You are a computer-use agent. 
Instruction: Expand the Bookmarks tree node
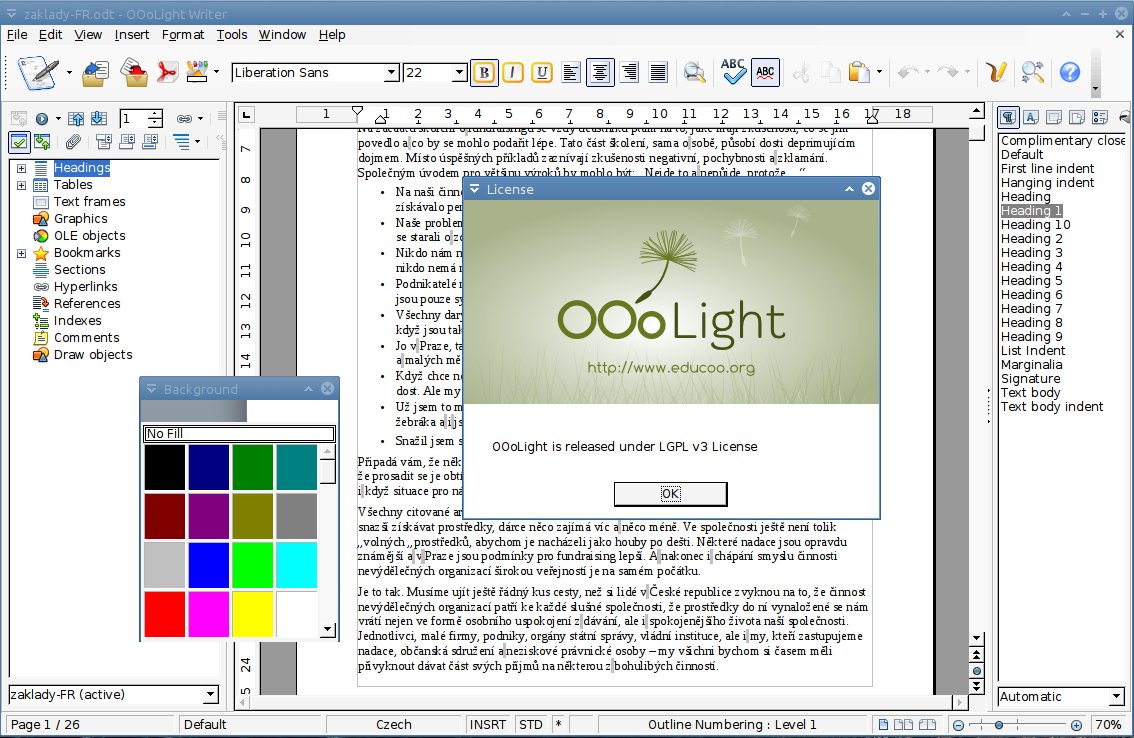[21, 253]
